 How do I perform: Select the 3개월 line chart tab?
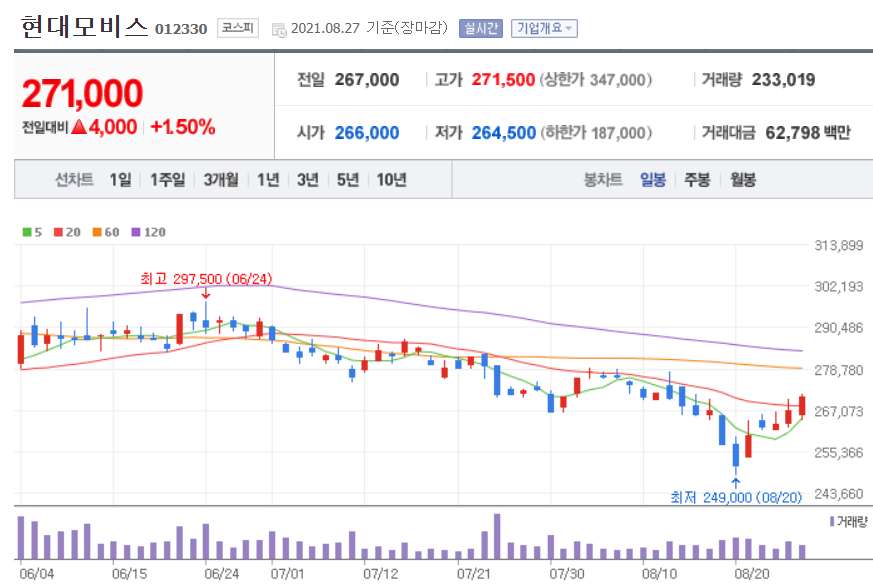pos(221,180)
